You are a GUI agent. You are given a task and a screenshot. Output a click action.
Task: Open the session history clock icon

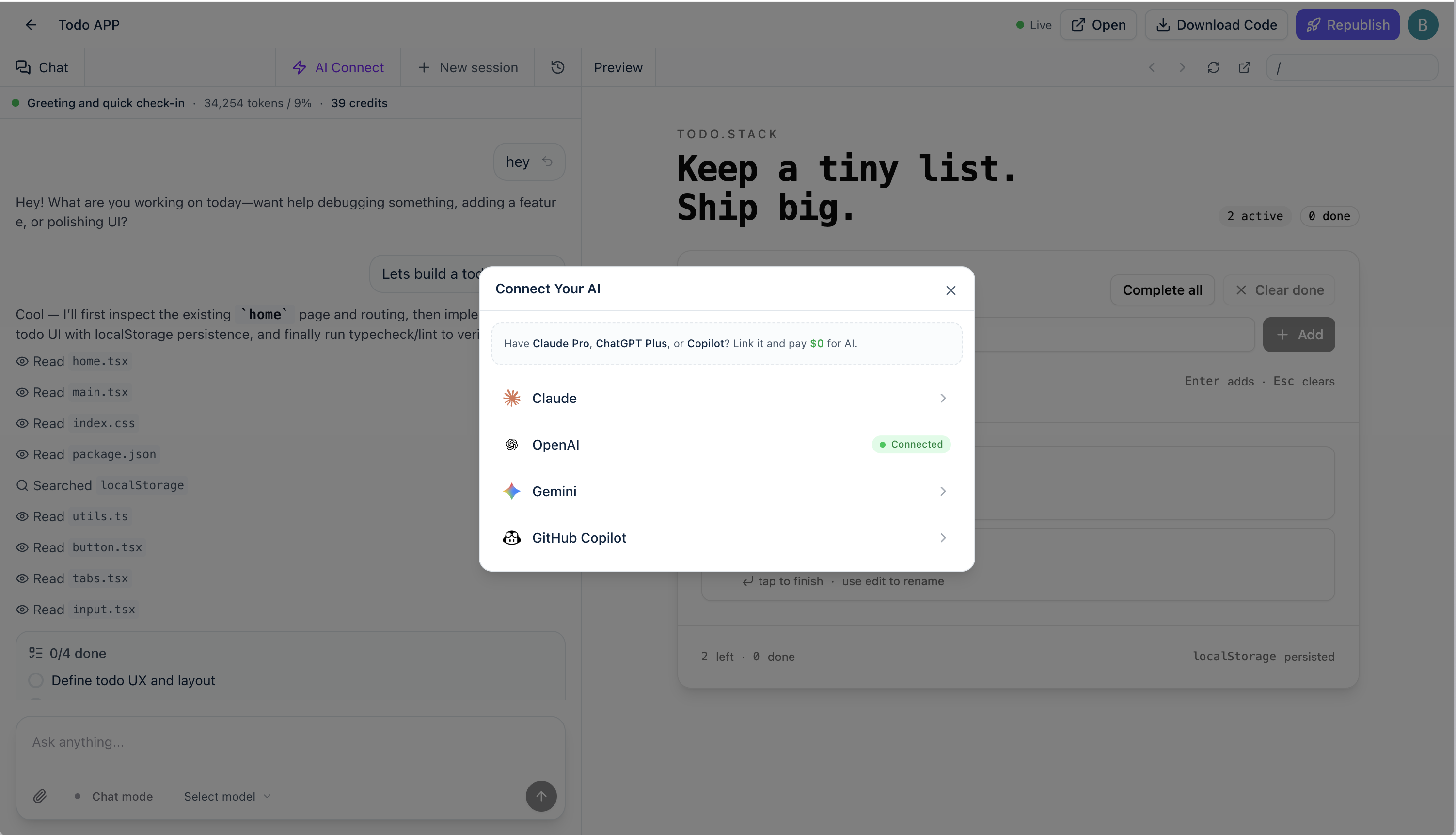556,67
